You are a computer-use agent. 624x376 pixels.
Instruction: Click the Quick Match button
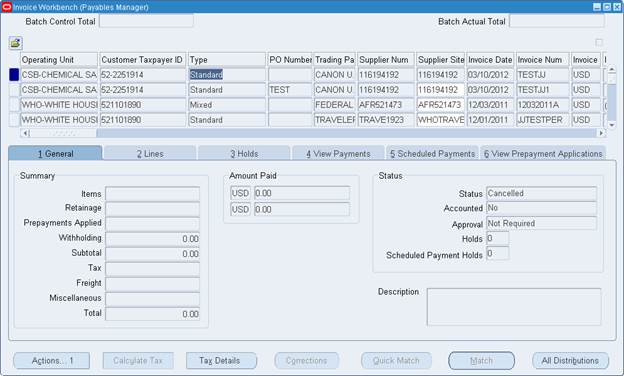click(396, 361)
